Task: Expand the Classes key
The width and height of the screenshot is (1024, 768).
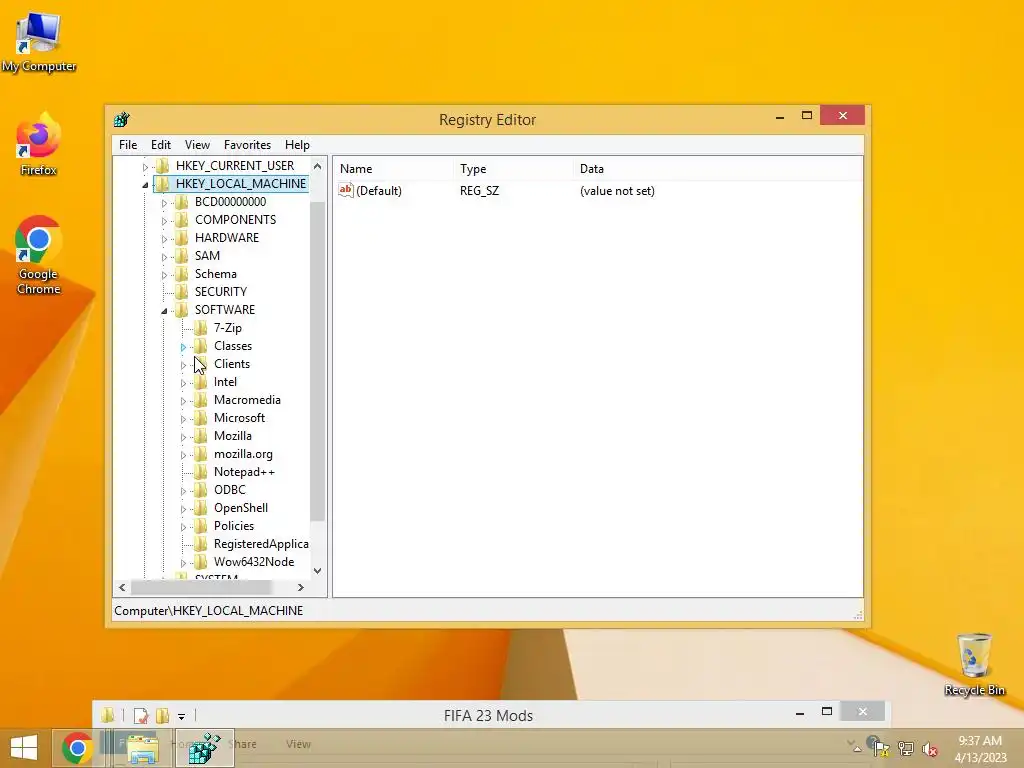Action: click(184, 347)
